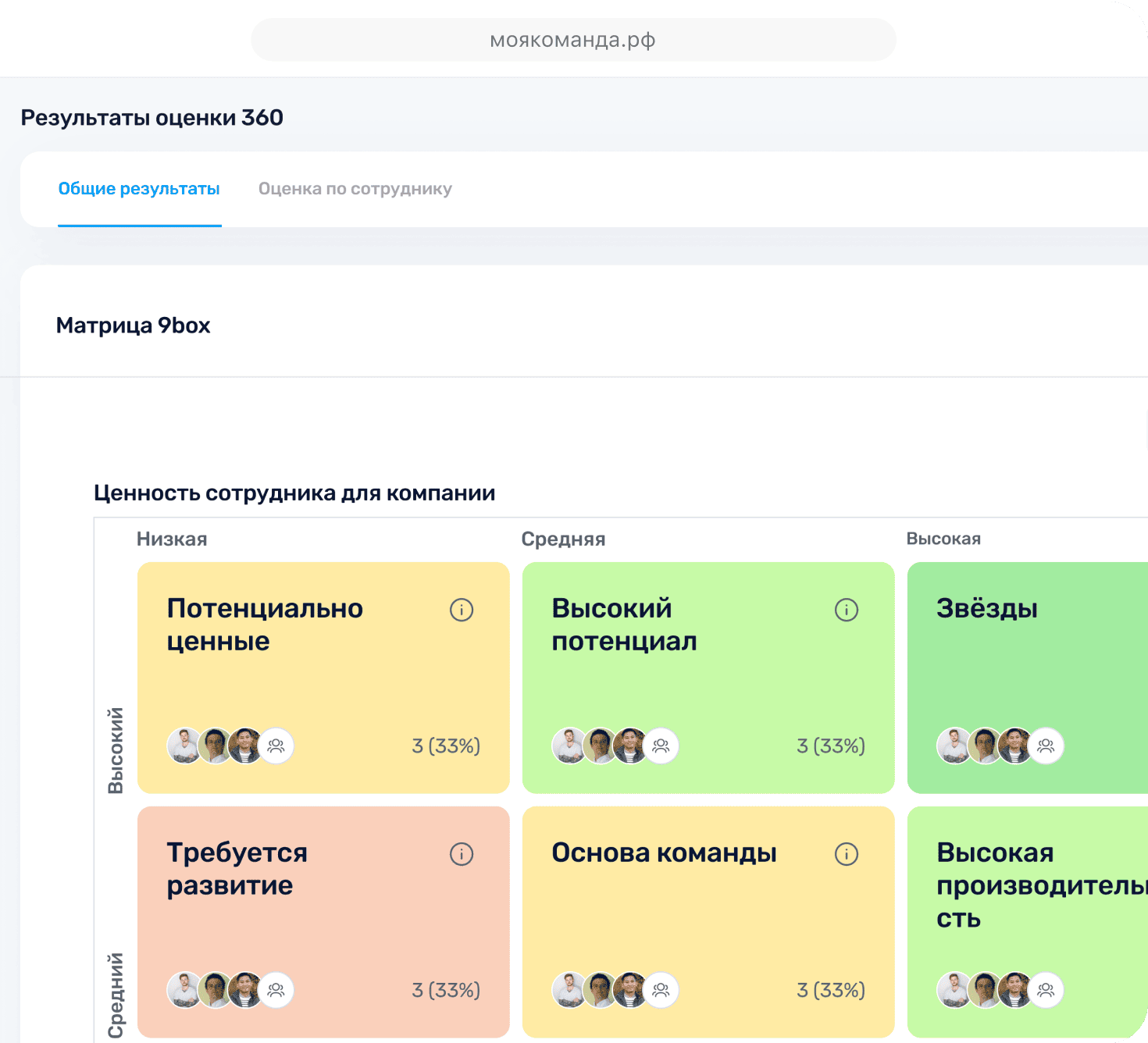This screenshot has width=1148, height=1043.
Task: Click first avatar in Высокая производительность card
Action: pos(954,990)
